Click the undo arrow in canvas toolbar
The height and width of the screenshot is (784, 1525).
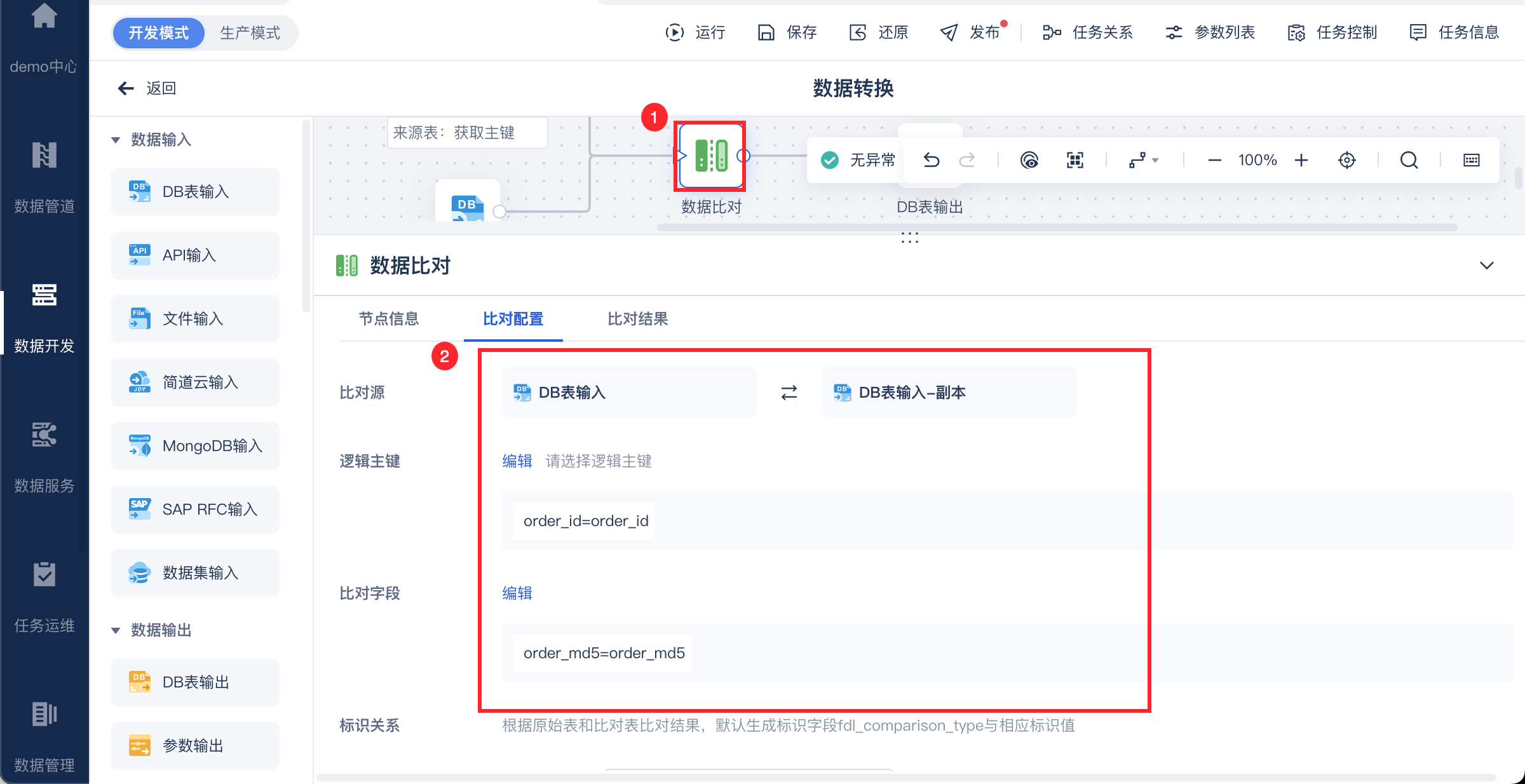932,160
